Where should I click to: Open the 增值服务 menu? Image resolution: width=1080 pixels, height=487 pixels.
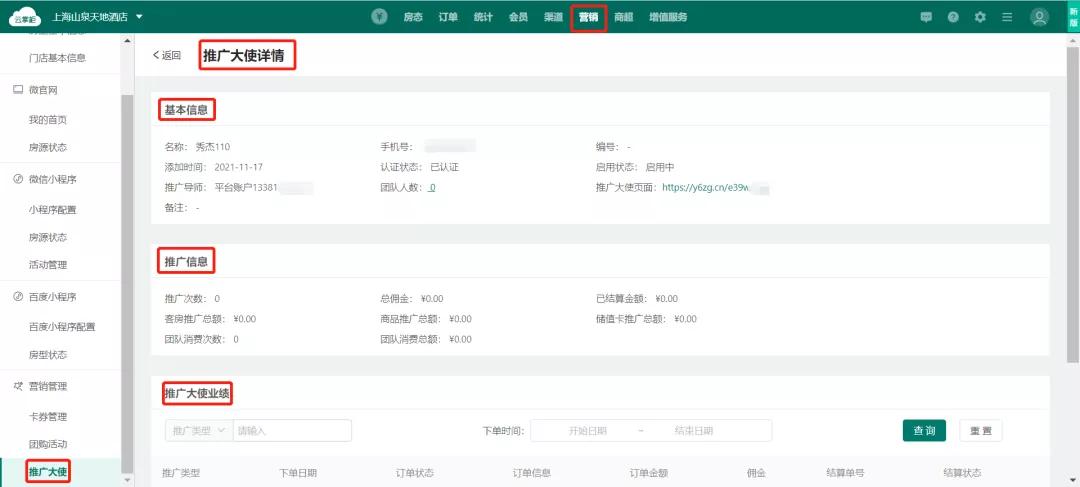pos(667,17)
